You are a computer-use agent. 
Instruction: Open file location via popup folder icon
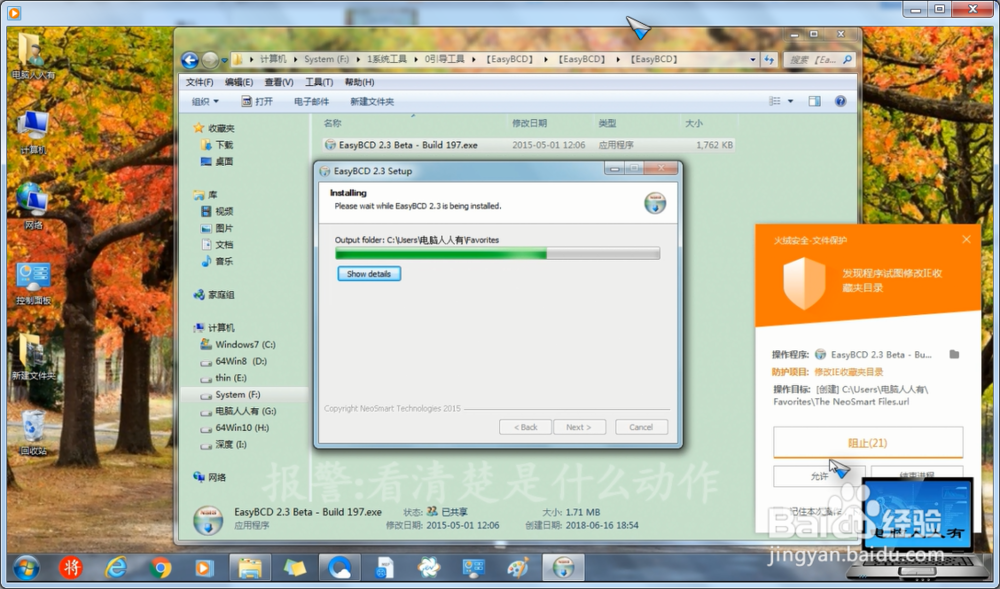954,354
